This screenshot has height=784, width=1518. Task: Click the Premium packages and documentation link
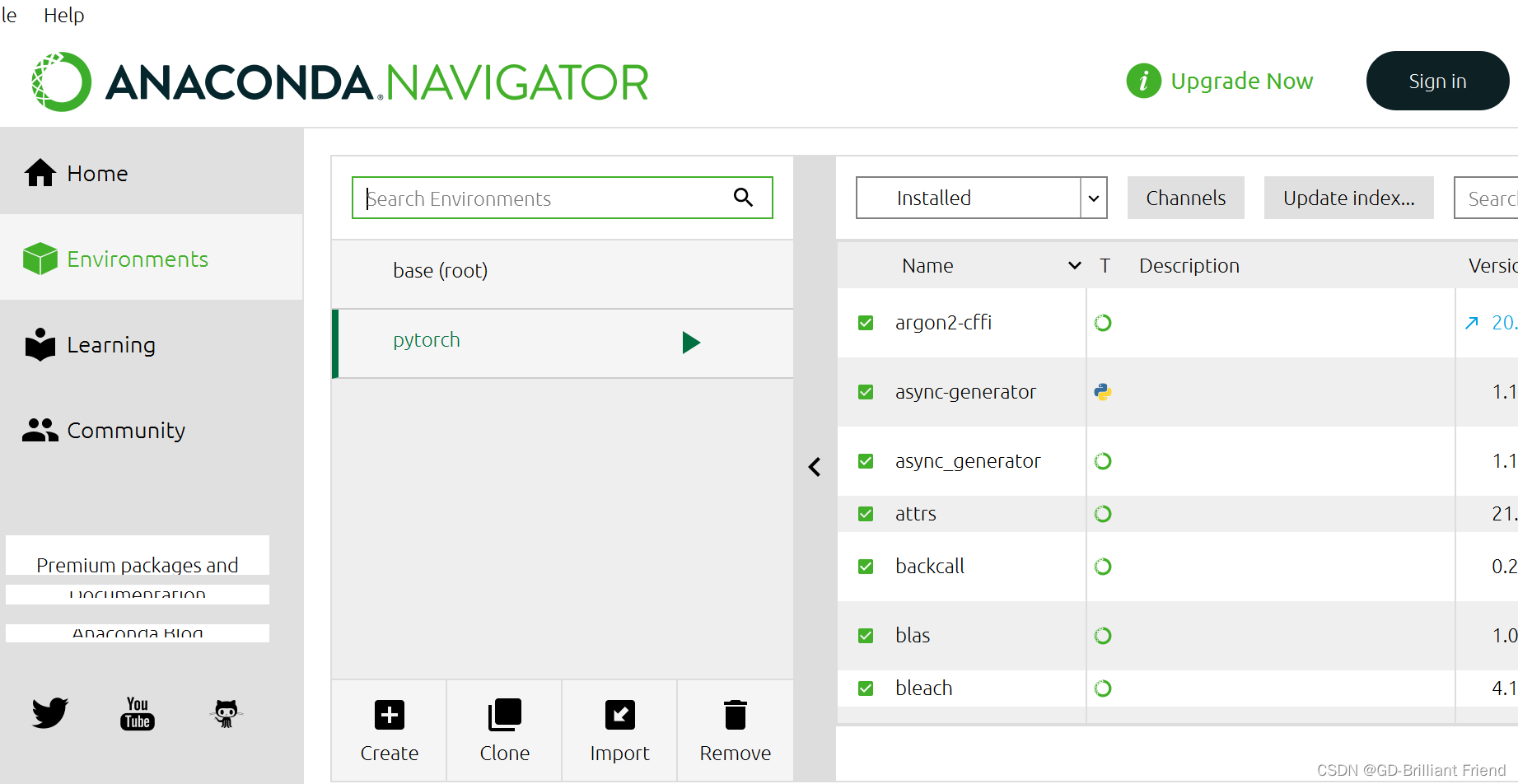point(138,556)
